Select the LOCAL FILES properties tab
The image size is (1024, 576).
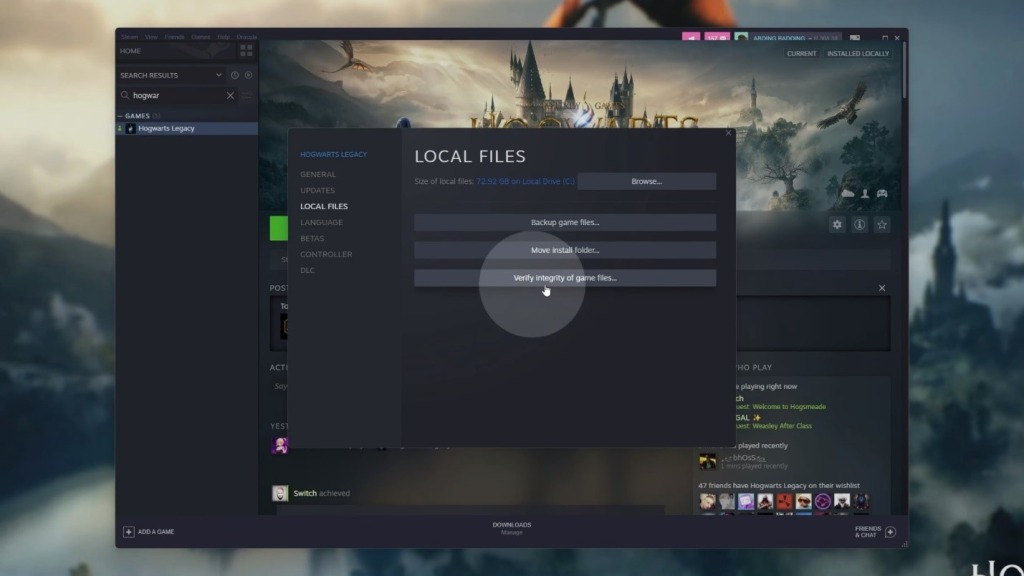324,206
